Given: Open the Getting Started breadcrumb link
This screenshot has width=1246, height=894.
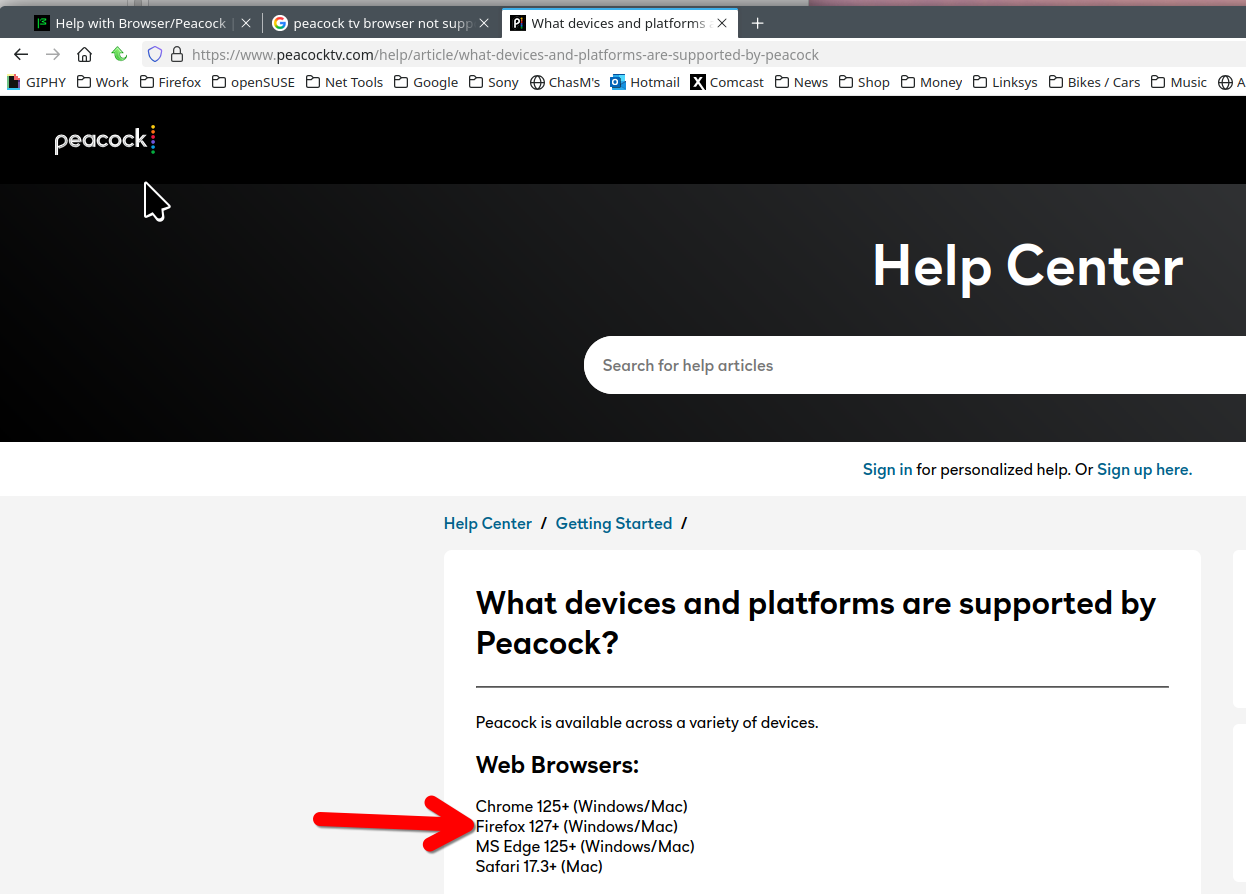Looking at the screenshot, I should [x=613, y=523].
